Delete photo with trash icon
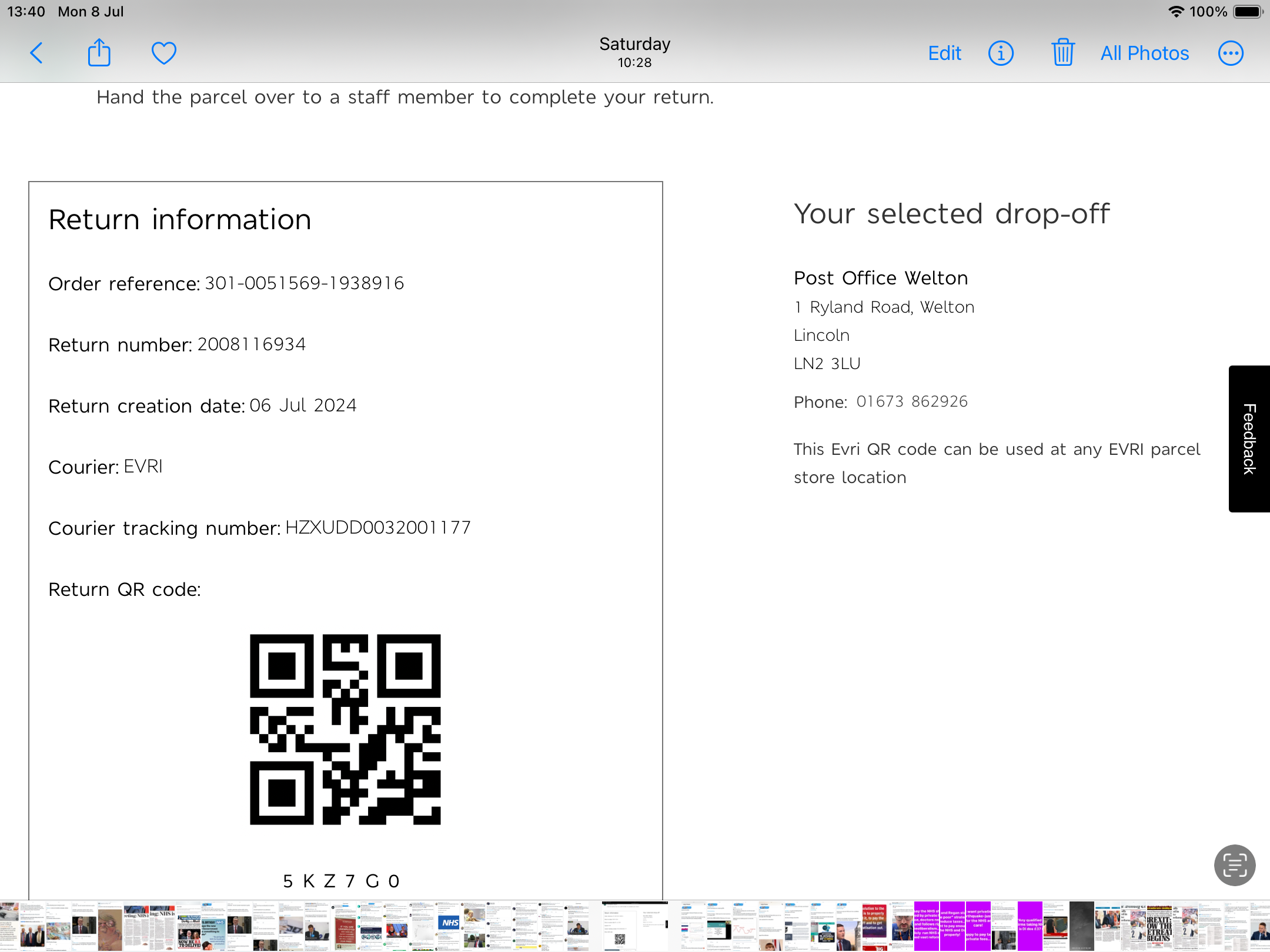Image resolution: width=1270 pixels, height=952 pixels. point(1062,53)
